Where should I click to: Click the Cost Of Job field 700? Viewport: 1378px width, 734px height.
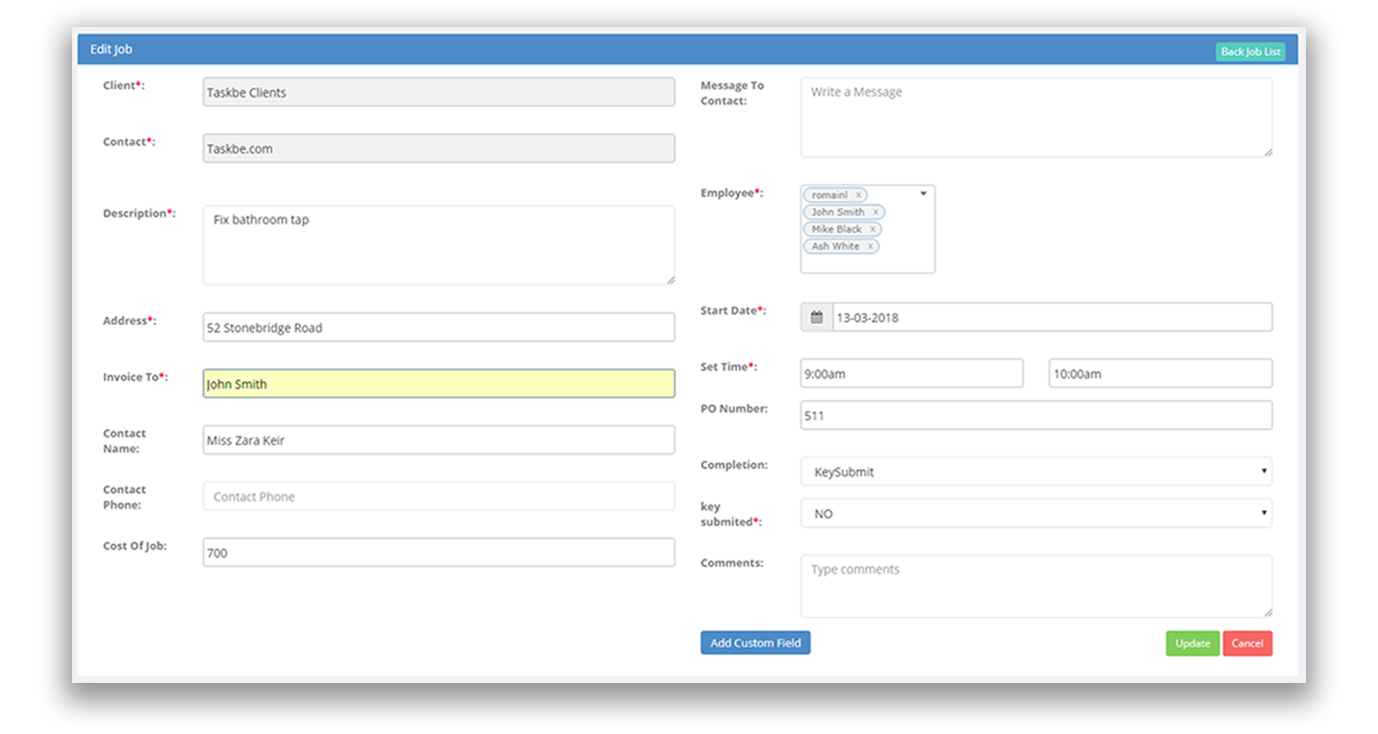tap(438, 552)
